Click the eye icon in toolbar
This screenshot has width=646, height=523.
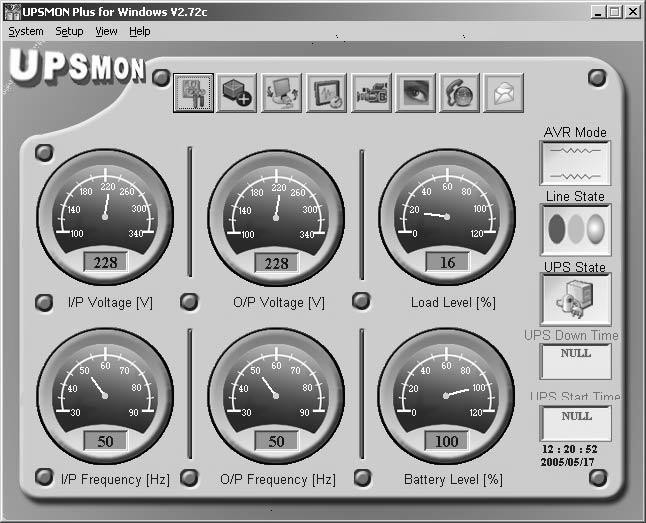(x=415, y=93)
